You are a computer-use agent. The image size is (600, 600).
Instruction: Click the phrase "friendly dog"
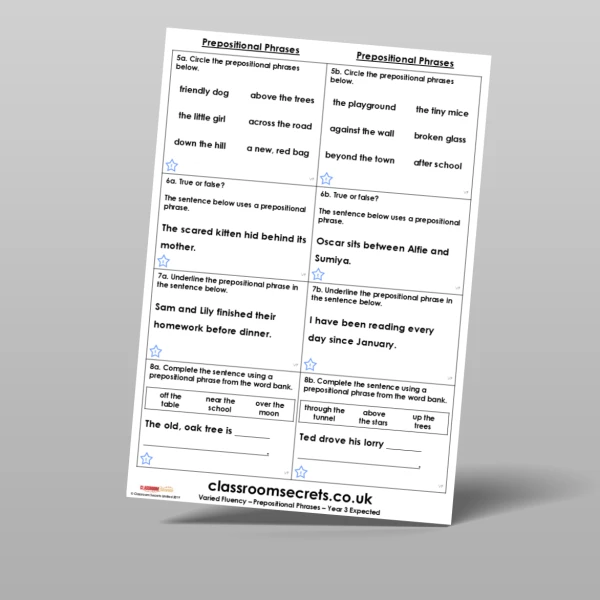(x=204, y=91)
